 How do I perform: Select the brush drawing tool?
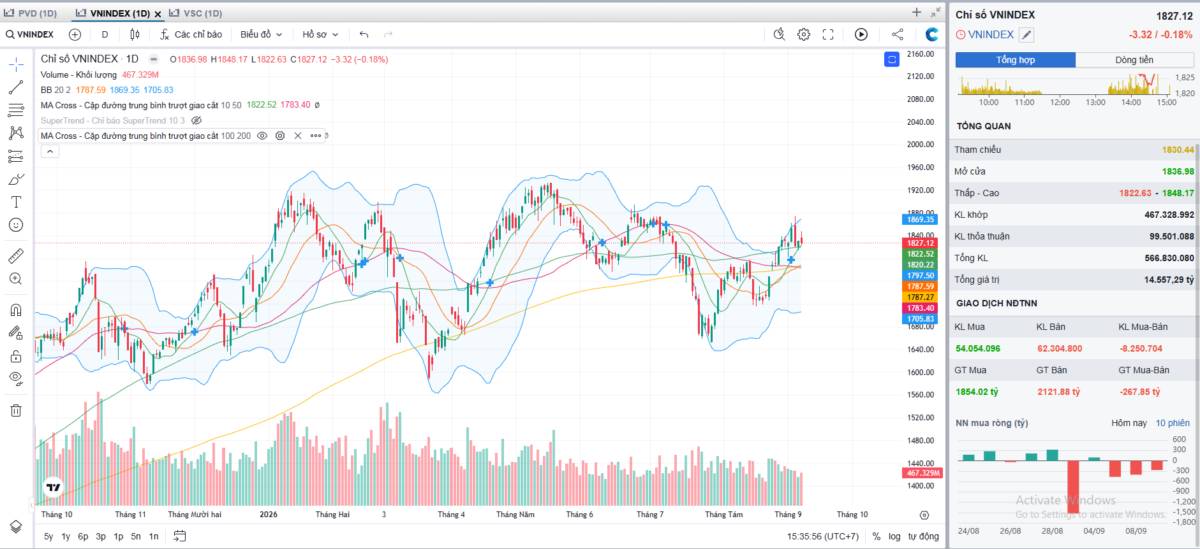tap(16, 179)
